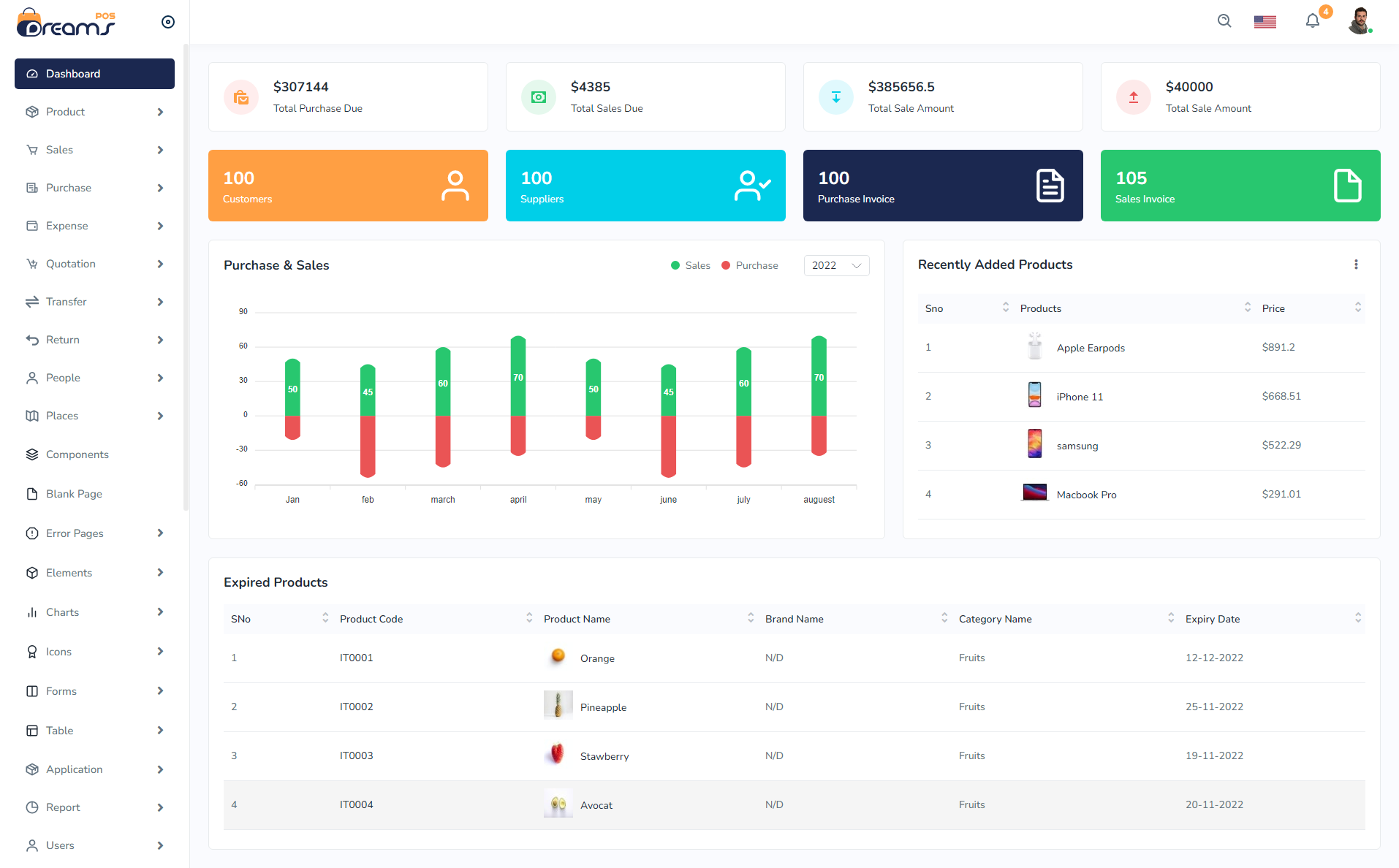Click the Total Sales Due cash icon

click(x=539, y=97)
